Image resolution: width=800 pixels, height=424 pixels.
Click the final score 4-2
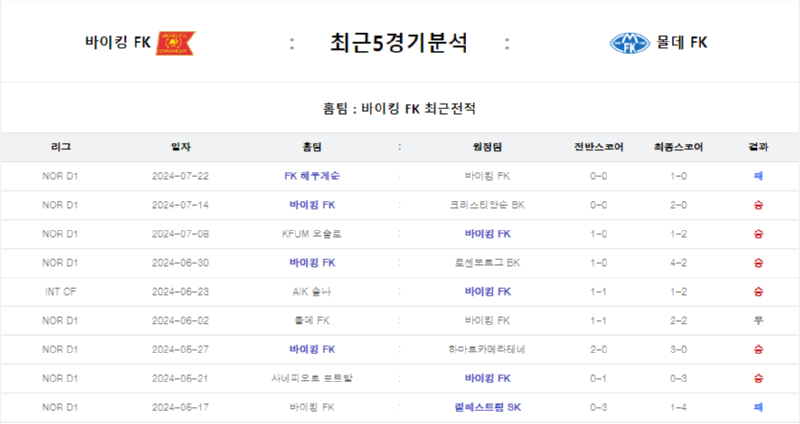pyautogui.click(x=678, y=263)
